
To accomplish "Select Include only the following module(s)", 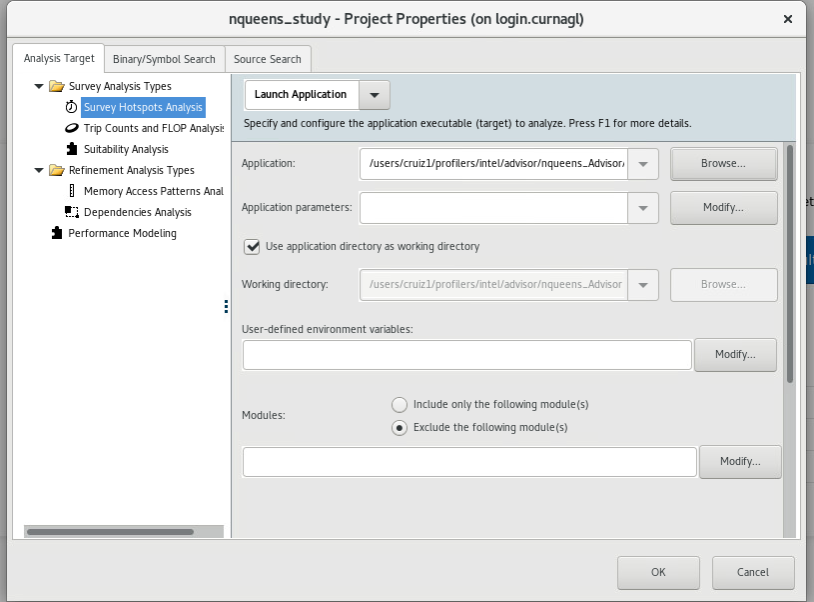I will [400, 405].
